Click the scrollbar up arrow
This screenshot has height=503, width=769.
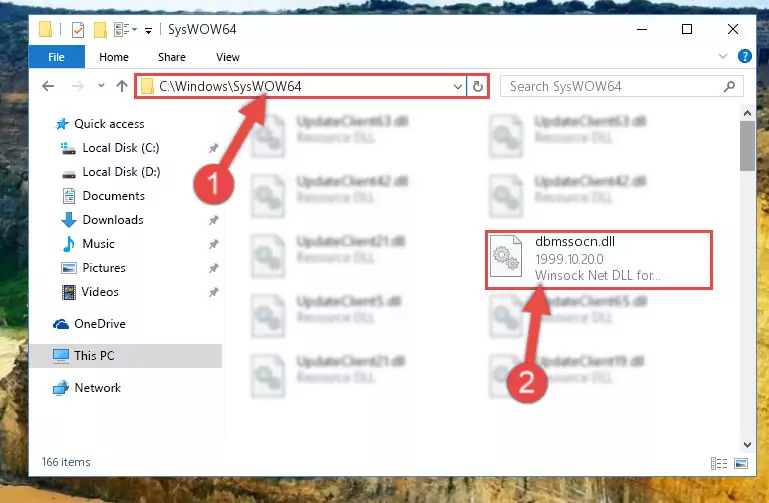(747, 113)
